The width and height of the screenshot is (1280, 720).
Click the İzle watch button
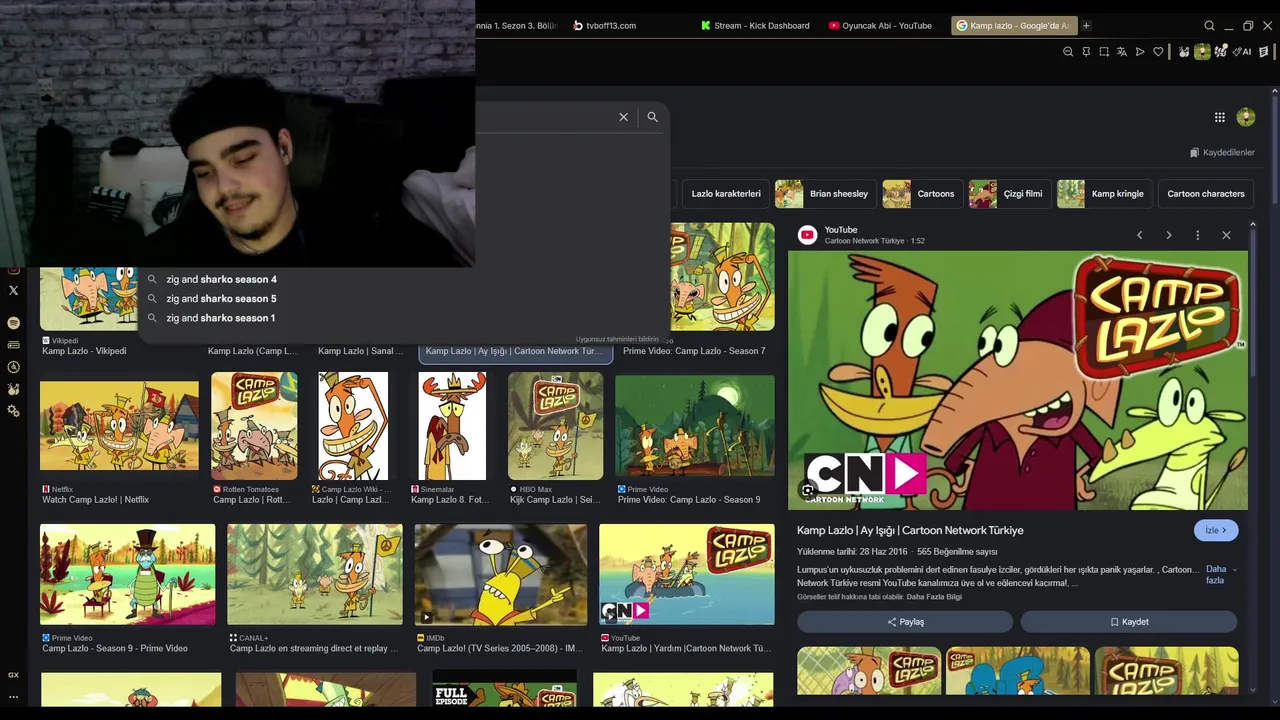pyautogui.click(x=1216, y=530)
